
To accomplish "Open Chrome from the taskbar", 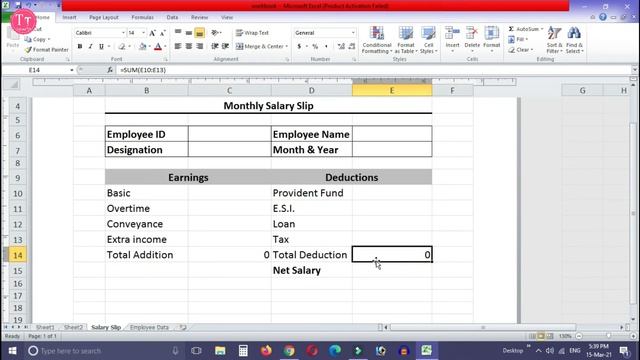I will pos(289,351).
